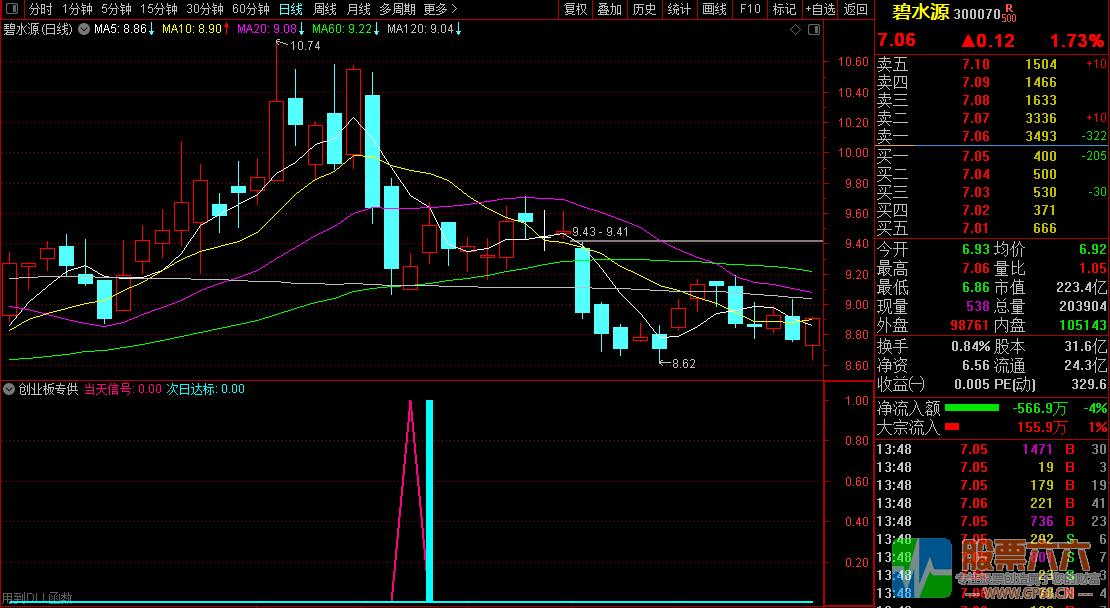
Task: Select the 周线 weekly period tab
Action: point(325,9)
